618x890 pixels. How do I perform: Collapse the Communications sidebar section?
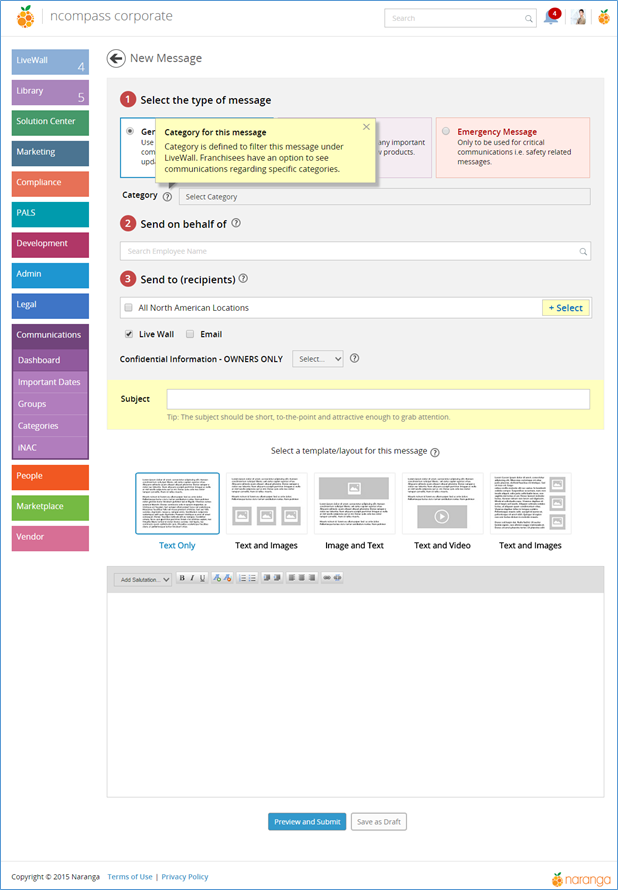click(x=50, y=336)
